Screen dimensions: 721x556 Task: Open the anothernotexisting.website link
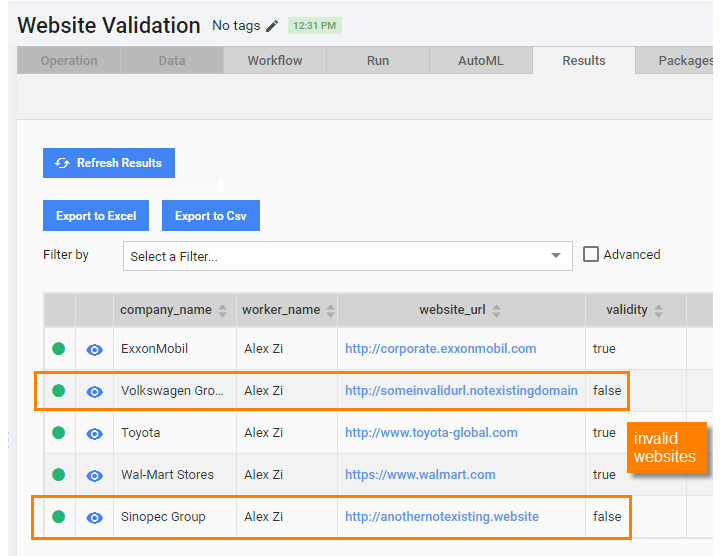(442, 517)
